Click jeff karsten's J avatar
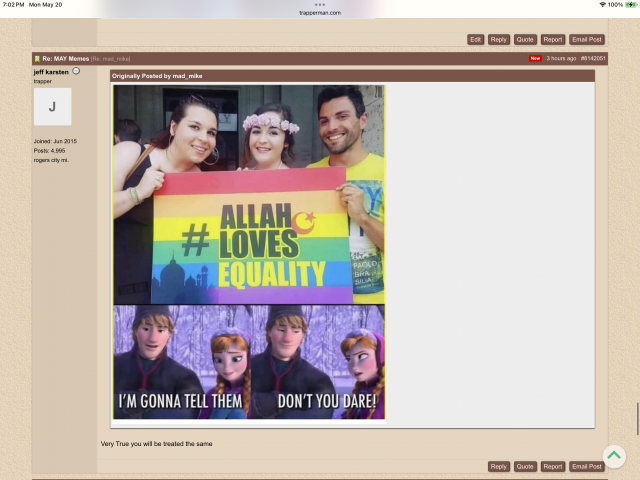Screen dimensions: 640x480 (52, 107)
